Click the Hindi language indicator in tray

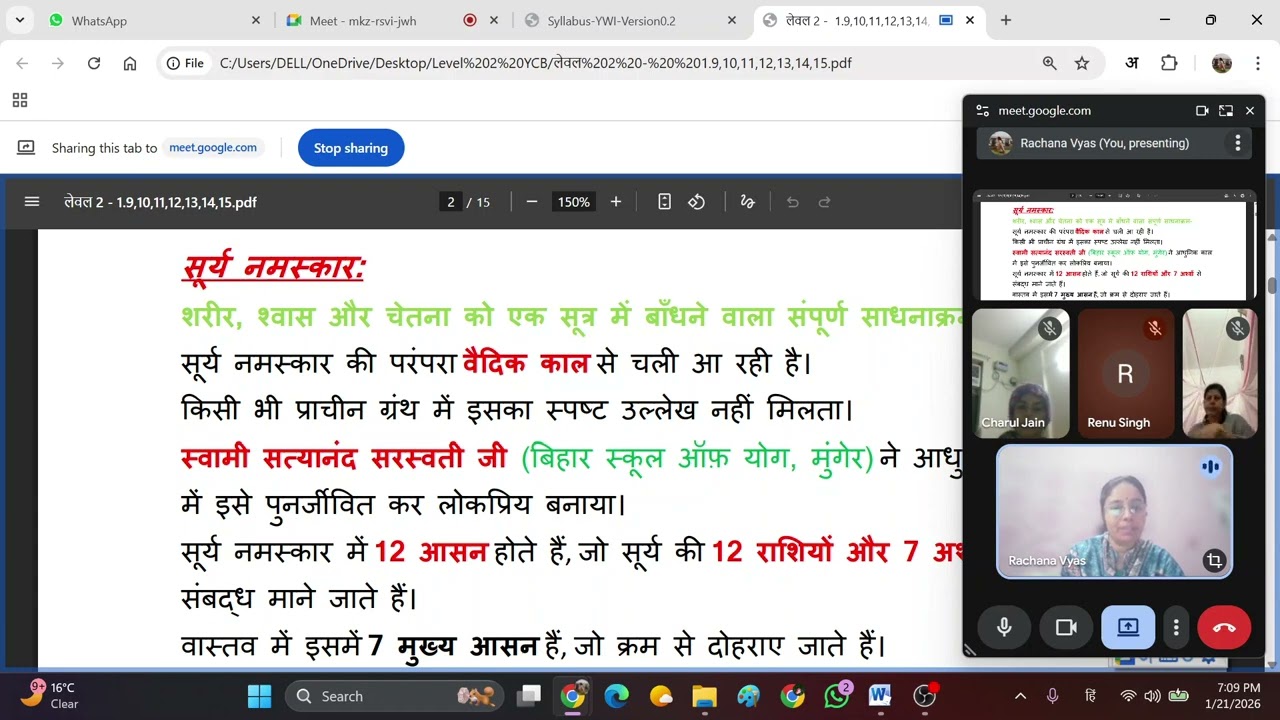[x=1091, y=696]
